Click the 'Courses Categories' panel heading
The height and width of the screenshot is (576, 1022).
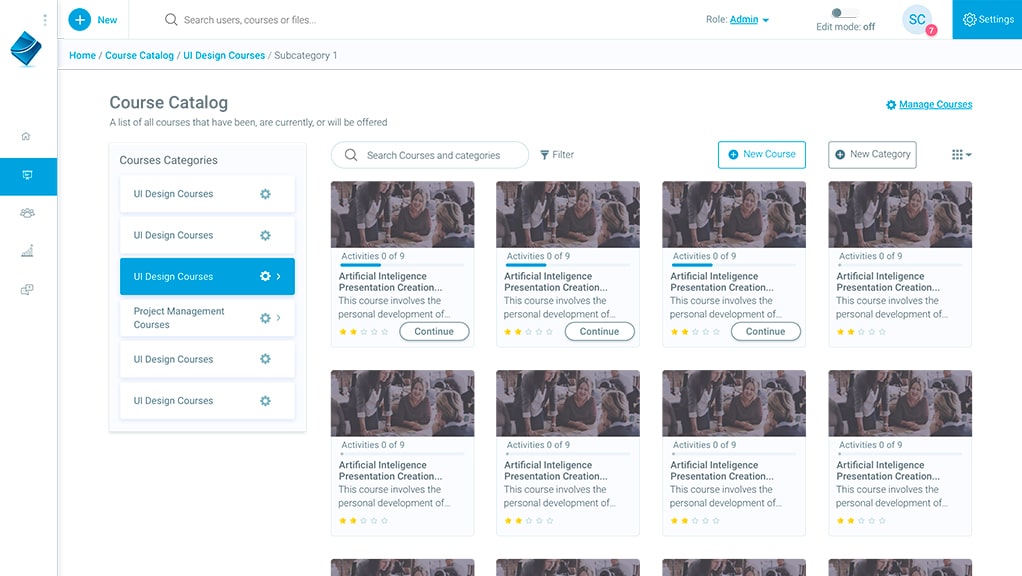pyautogui.click(x=168, y=160)
